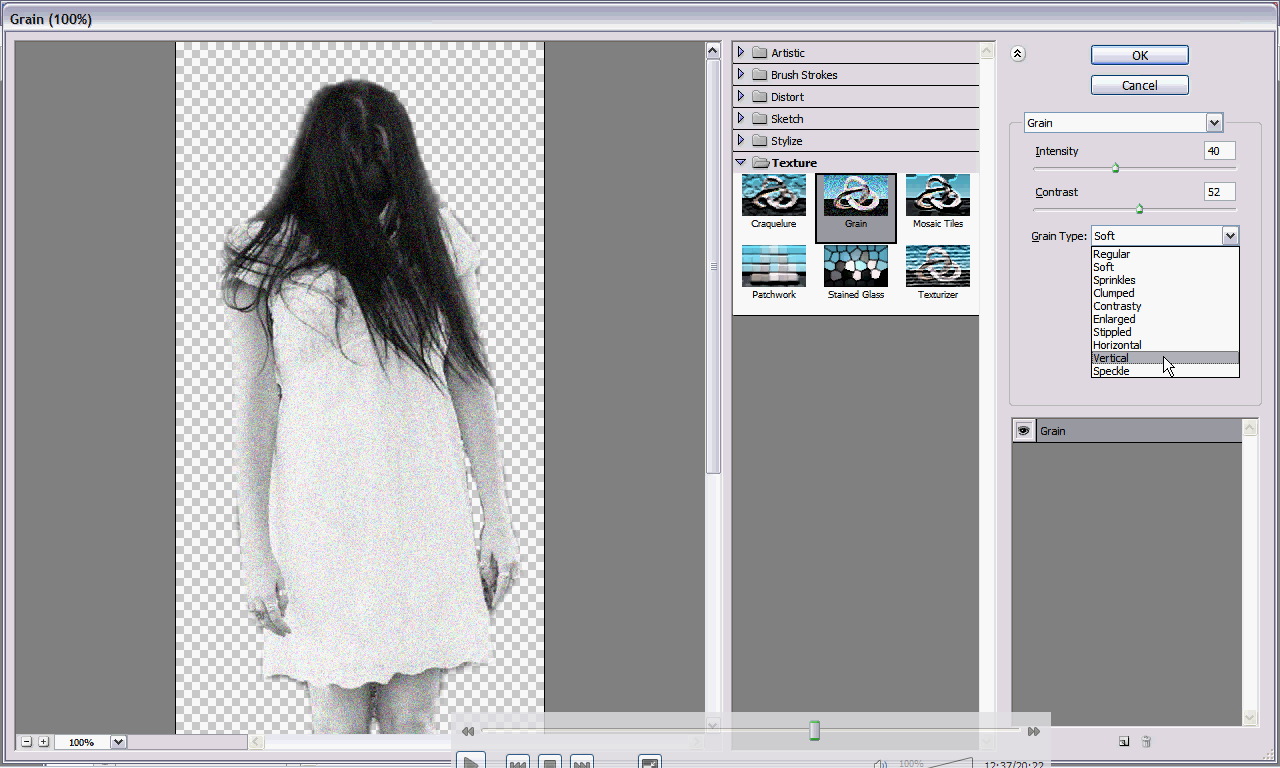Close the Grain Type dropdown arrow
This screenshot has height=768, width=1280.
point(1230,236)
